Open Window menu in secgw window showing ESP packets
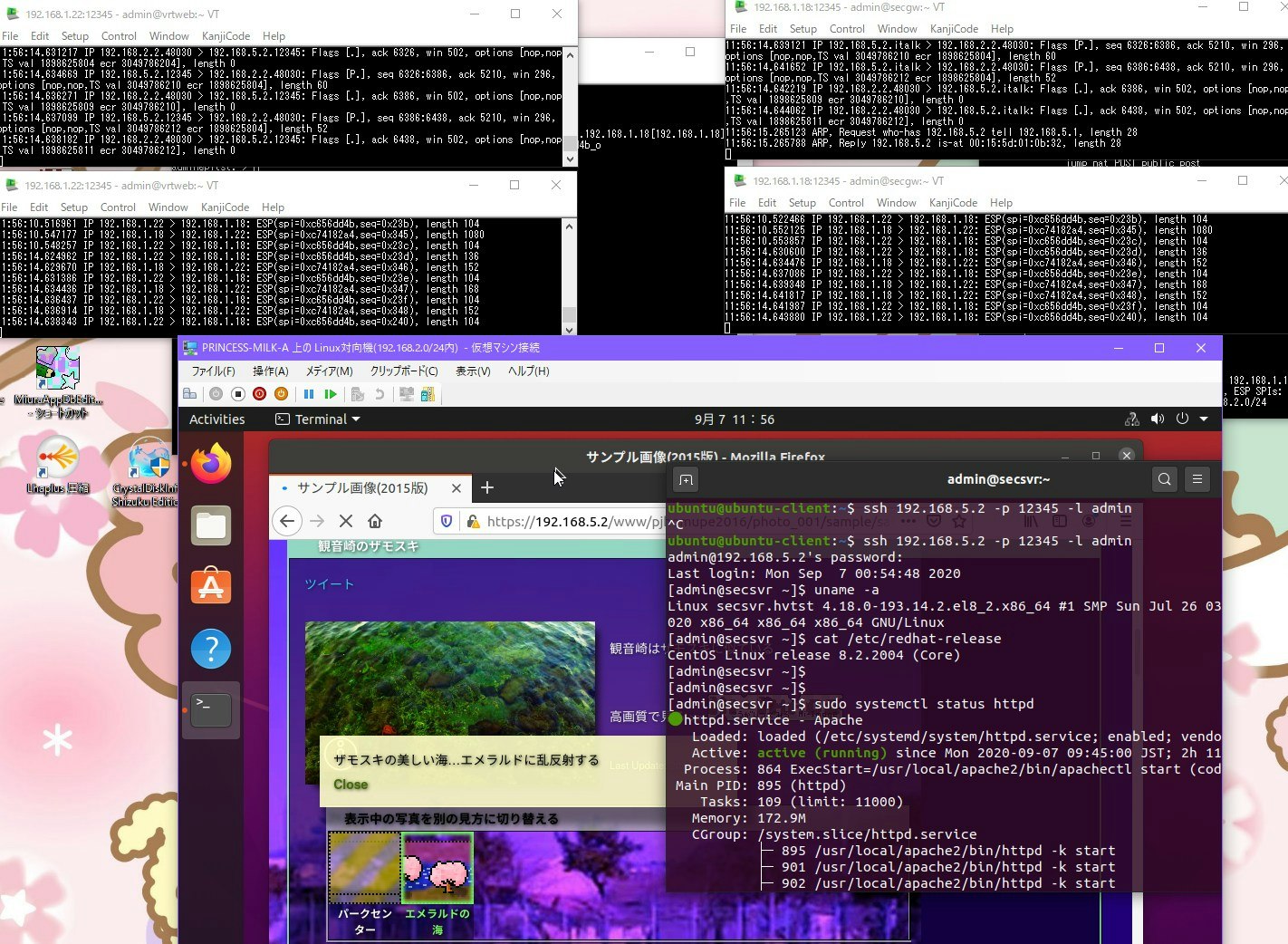1288x944 pixels. pos(897,203)
